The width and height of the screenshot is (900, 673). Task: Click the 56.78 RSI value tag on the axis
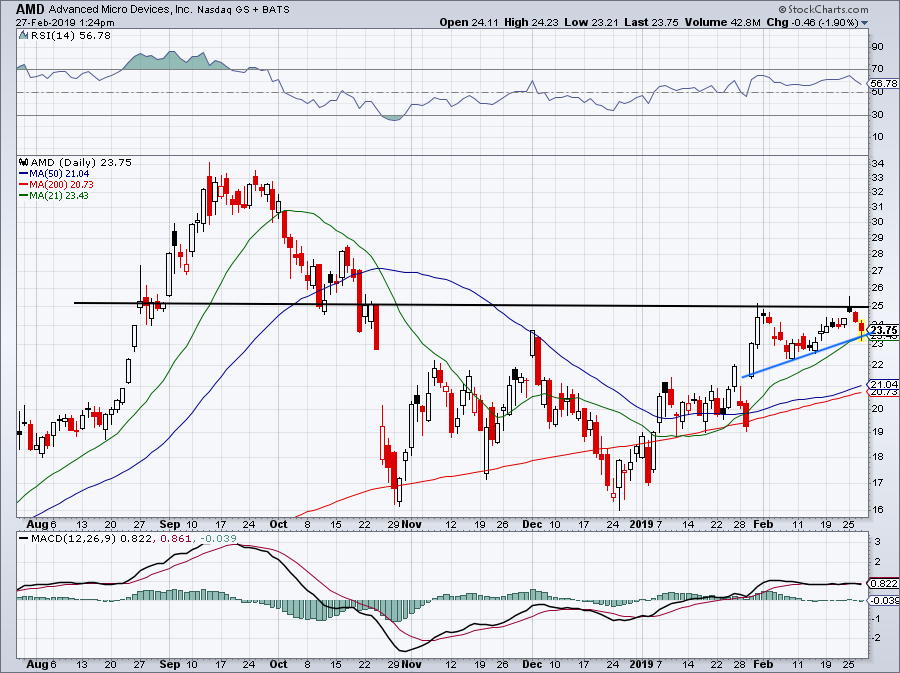click(884, 84)
